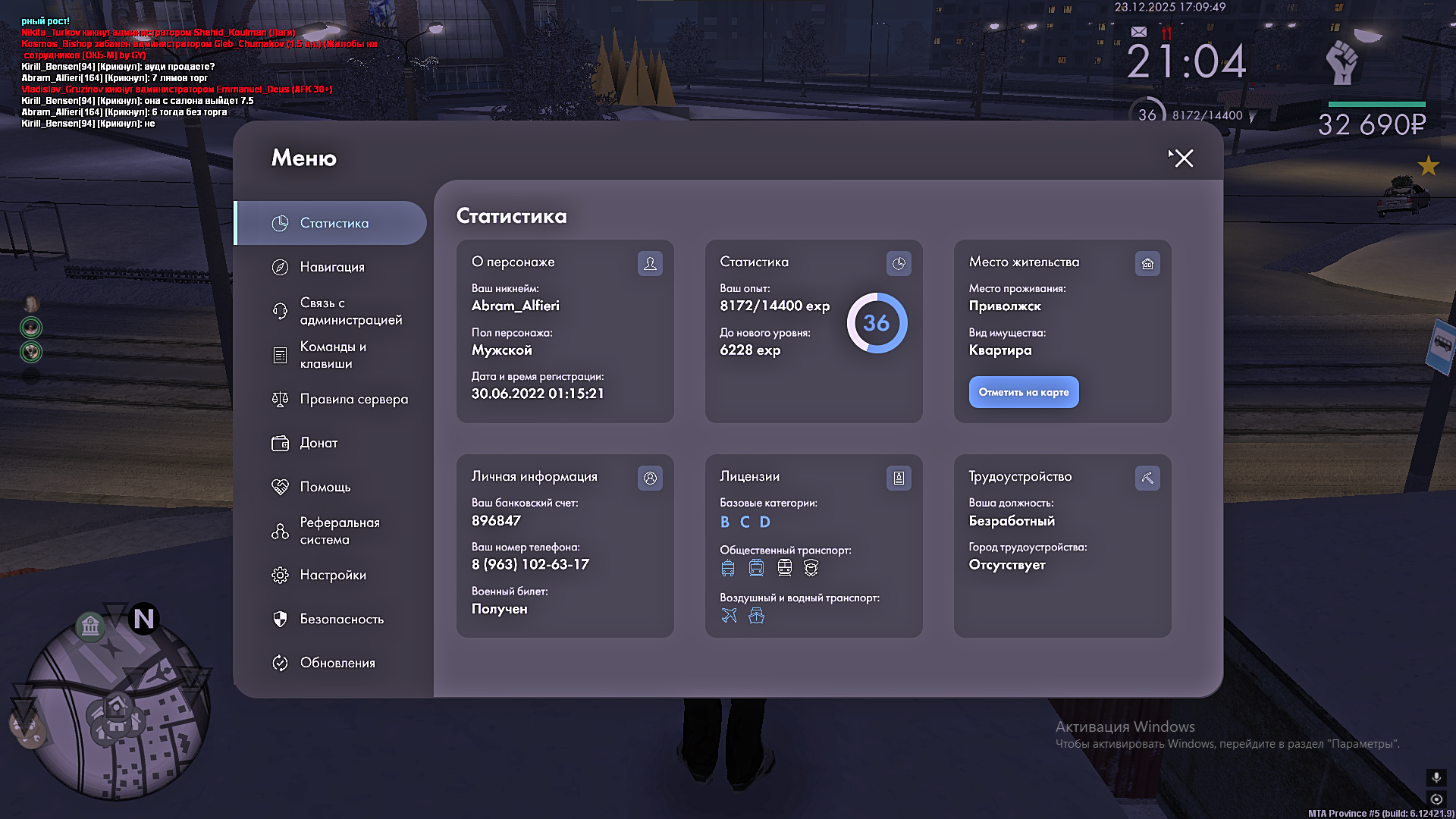This screenshot has height=819, width=1456.
Task: Go to Настройки in the sidebar
Action: [332, 575]
